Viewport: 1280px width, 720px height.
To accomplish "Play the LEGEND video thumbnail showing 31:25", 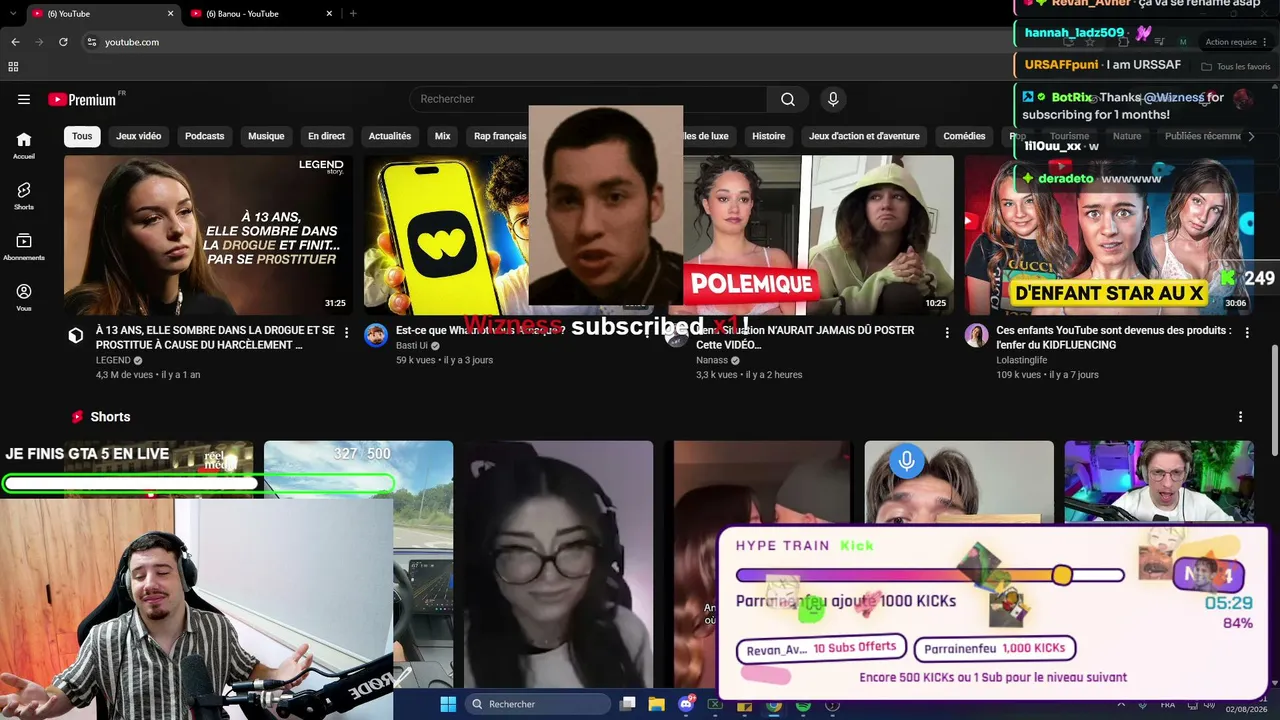I will tap(208, 235).
